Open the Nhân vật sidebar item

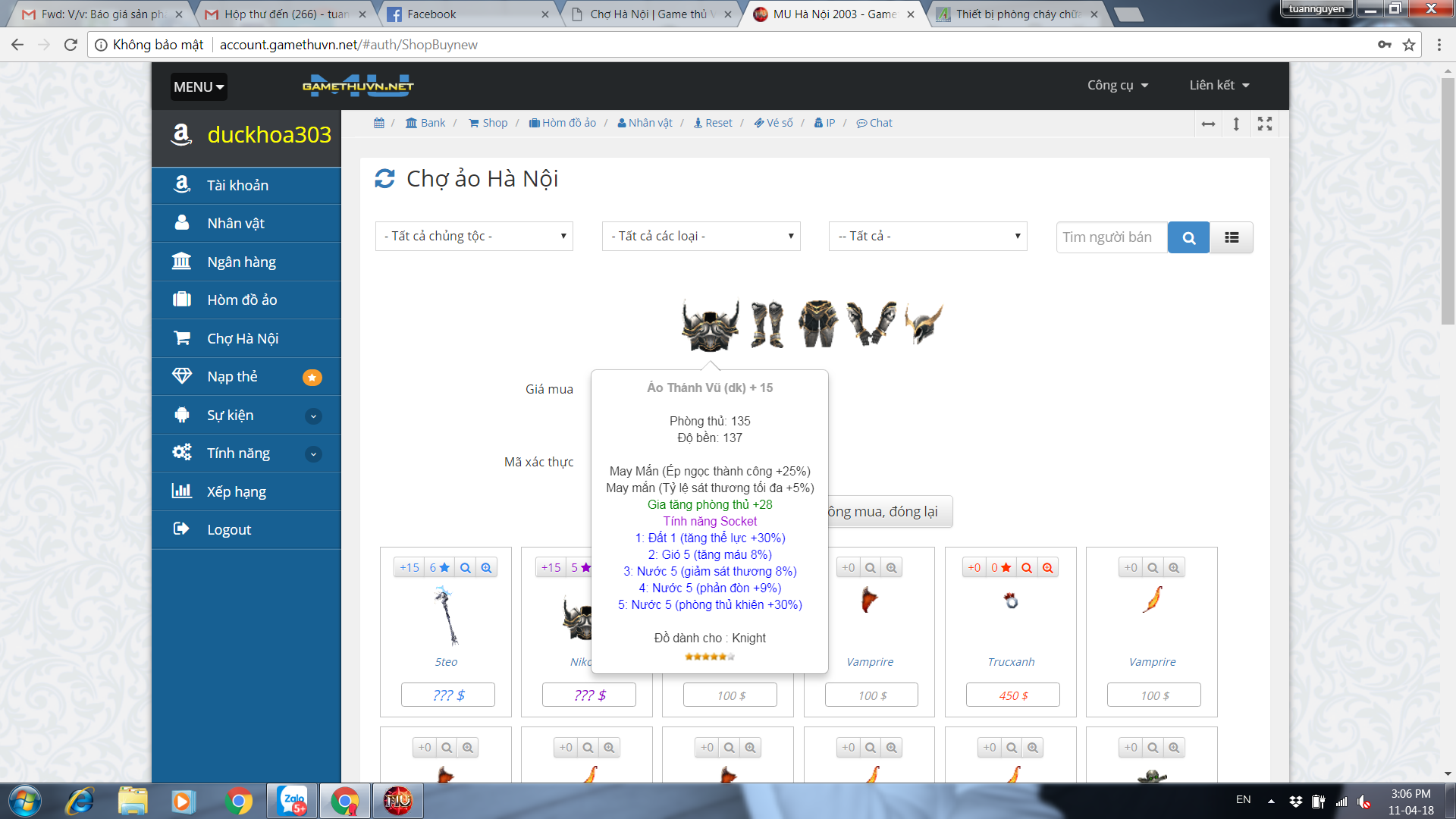[x=246, y=224]
